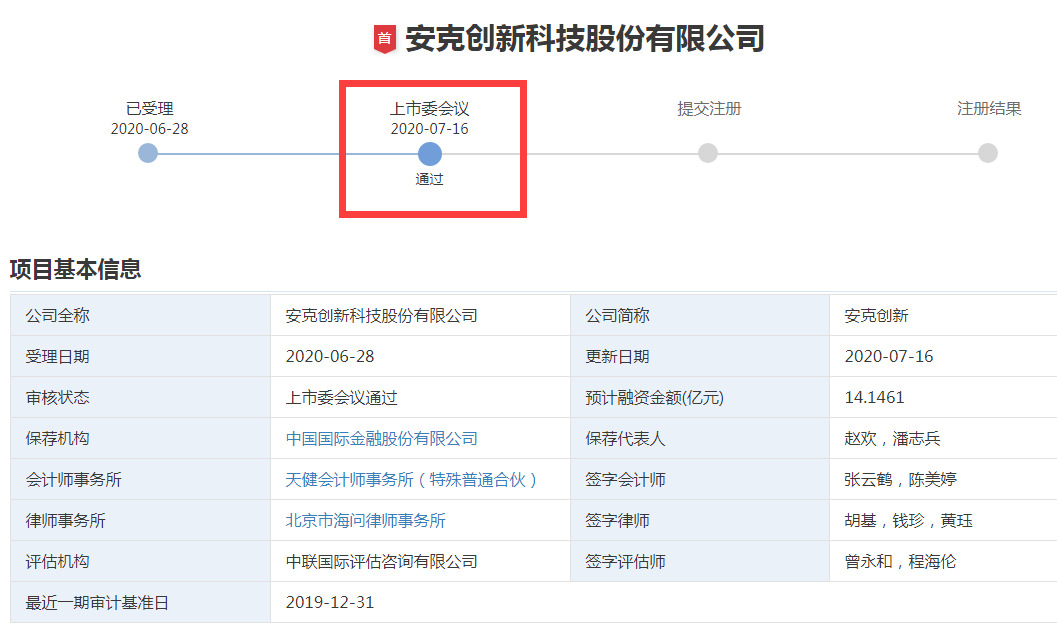The width and height of the screenshot is (1057, 630).
Task: Click the 提交注册 progress node
Action: pos(708,109)
